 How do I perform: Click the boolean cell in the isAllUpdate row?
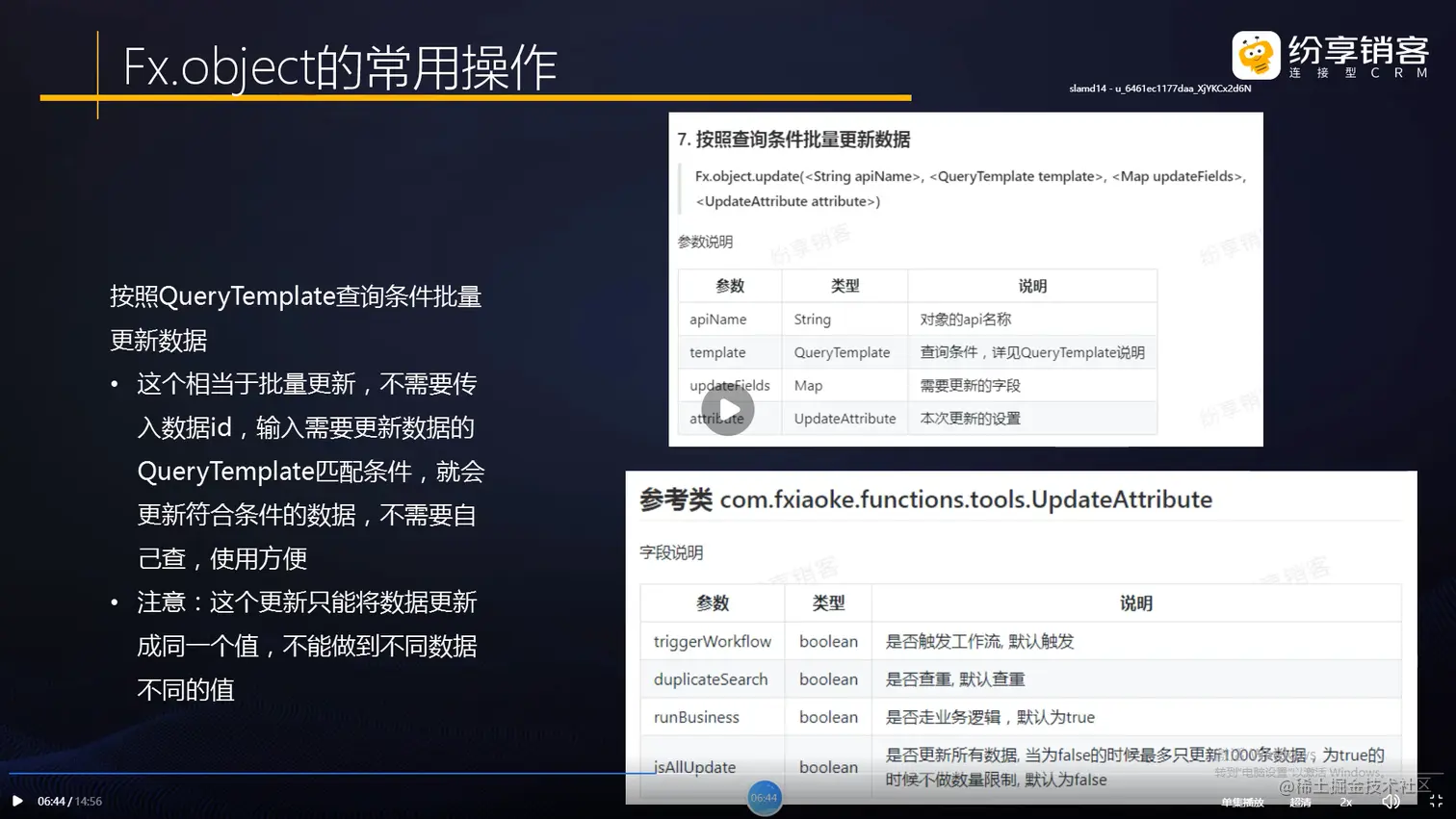click(828, 767)
